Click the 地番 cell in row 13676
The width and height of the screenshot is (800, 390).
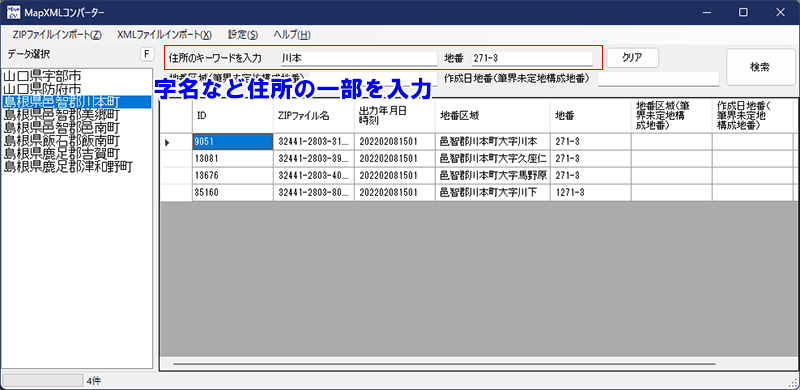(591, 176)
